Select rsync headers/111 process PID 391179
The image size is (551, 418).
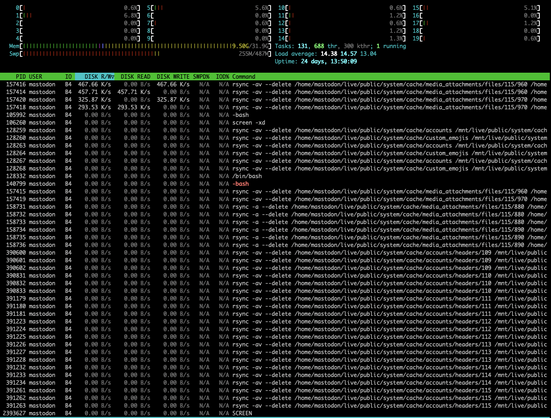coord(276,299)
